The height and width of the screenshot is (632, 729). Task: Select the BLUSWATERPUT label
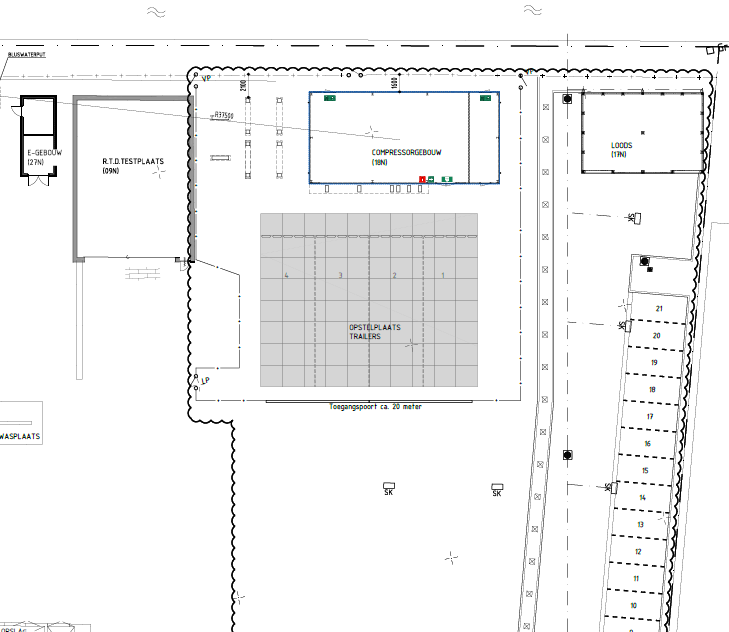(x=27, y=55)
